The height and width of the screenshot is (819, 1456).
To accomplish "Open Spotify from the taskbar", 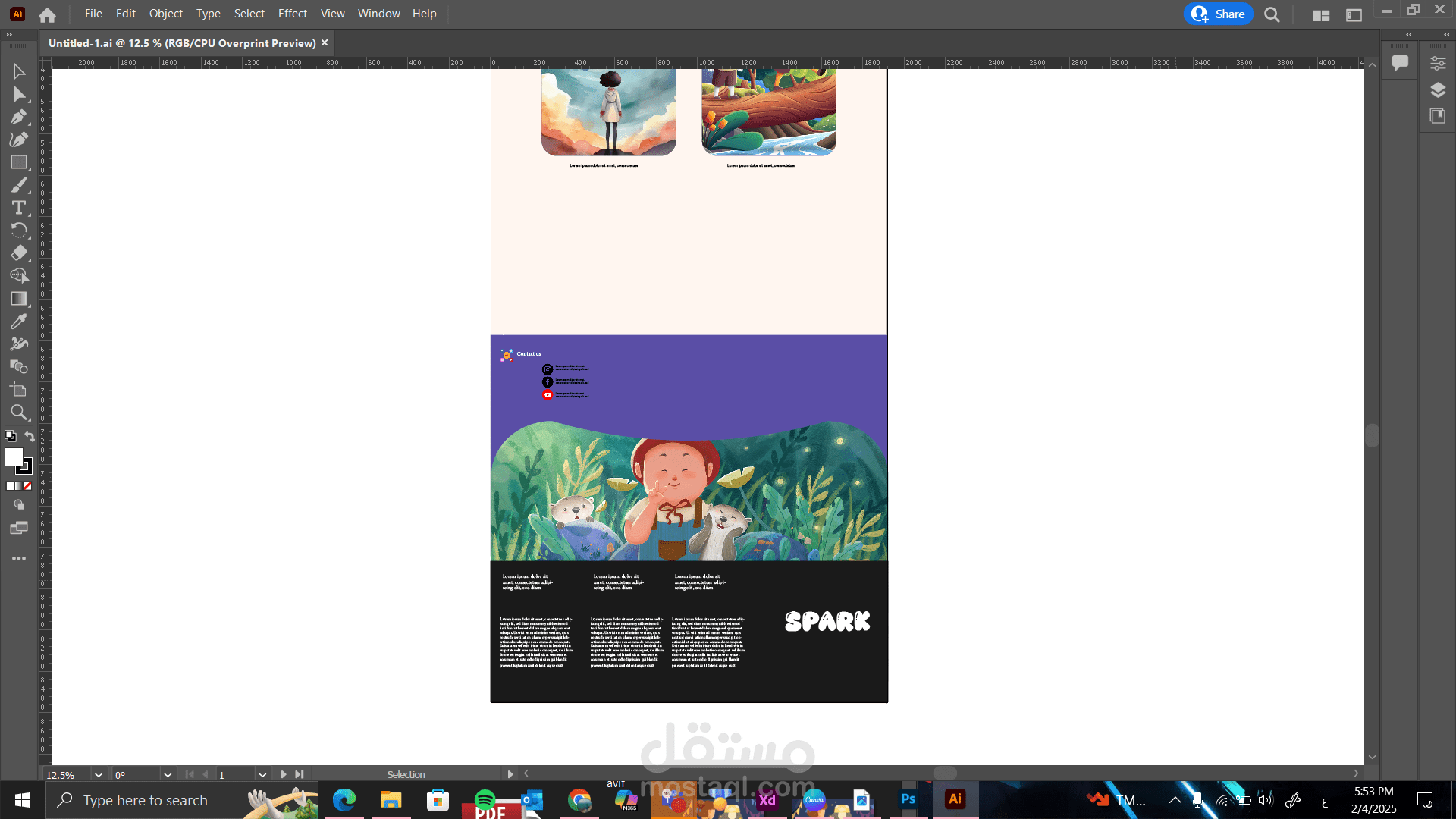I will (x=485, y=800).
